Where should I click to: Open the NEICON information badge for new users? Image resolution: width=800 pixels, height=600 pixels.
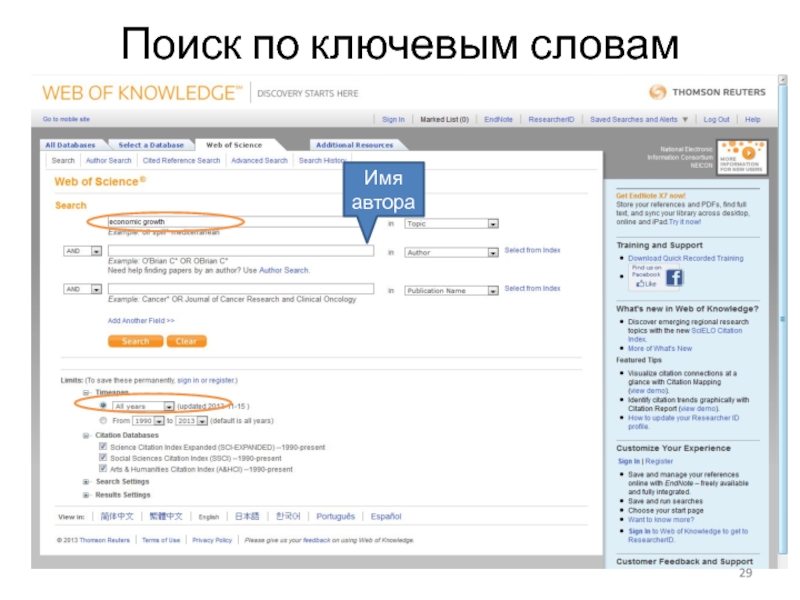741,157
